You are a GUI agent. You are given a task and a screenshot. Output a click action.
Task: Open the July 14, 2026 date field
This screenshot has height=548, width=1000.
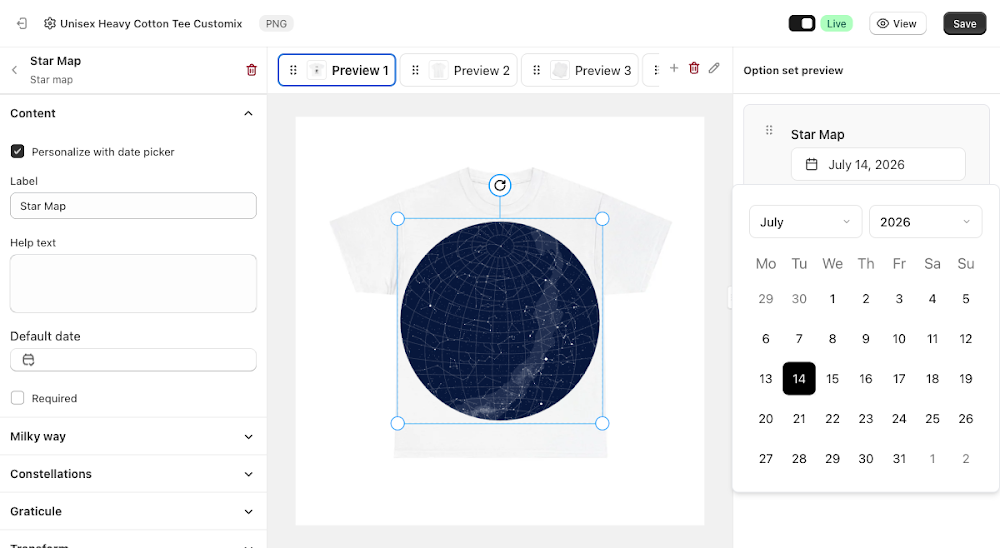pos(878,165)
